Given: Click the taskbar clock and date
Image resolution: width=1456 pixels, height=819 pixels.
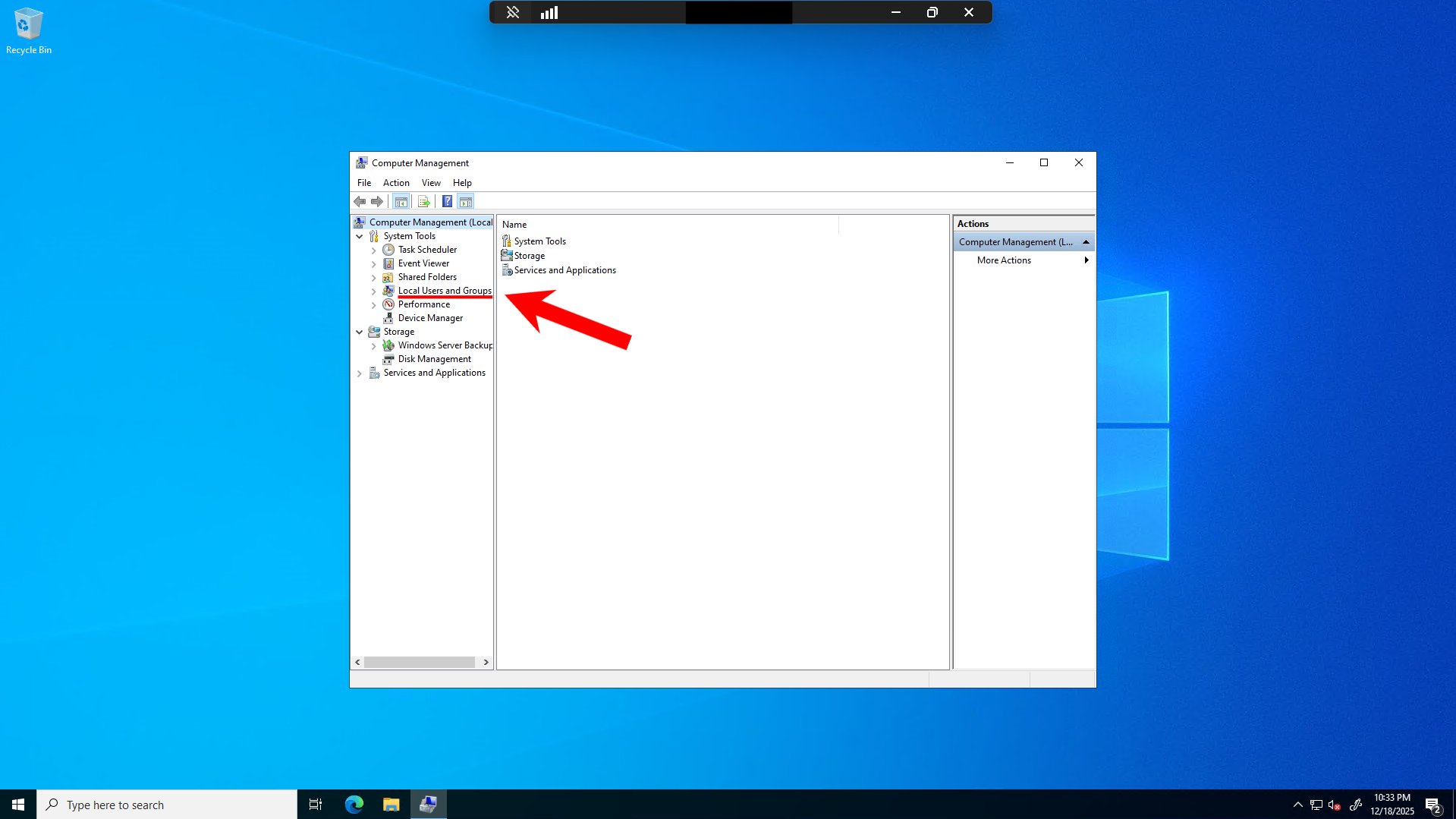Looking at the screenshot, I should click(x=1392, y=805).
